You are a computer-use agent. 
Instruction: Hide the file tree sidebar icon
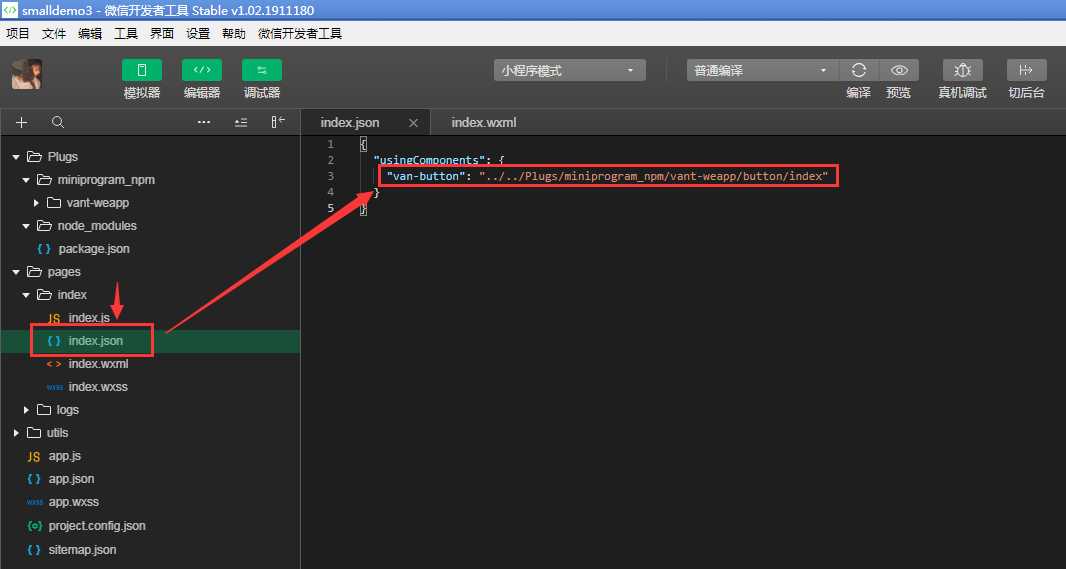pyautogui.click(x=278, y=122)
